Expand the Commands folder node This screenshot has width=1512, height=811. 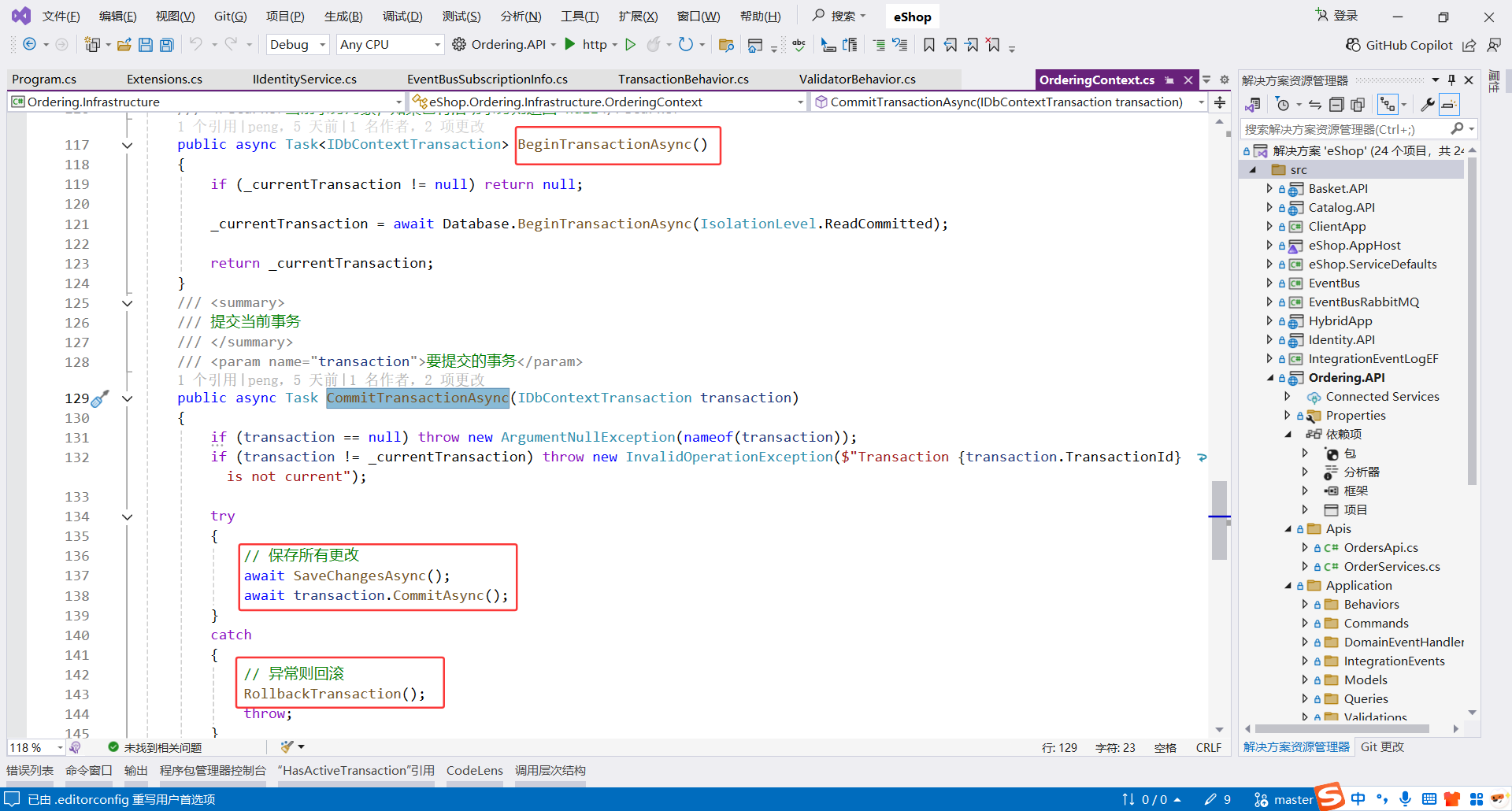point(1305,624)
